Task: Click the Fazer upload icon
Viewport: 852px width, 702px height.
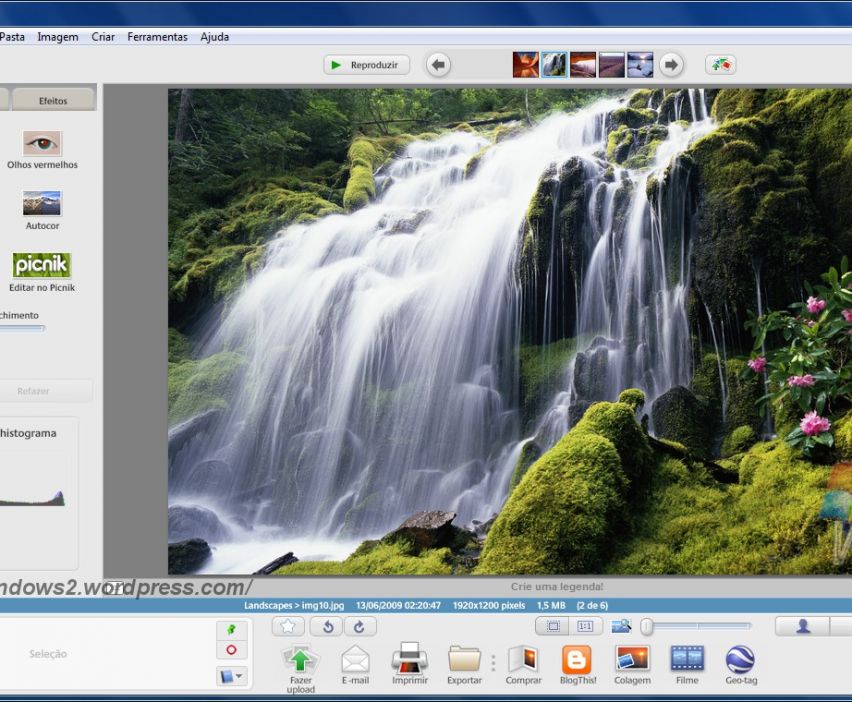Action: click(x=300, y=660)
